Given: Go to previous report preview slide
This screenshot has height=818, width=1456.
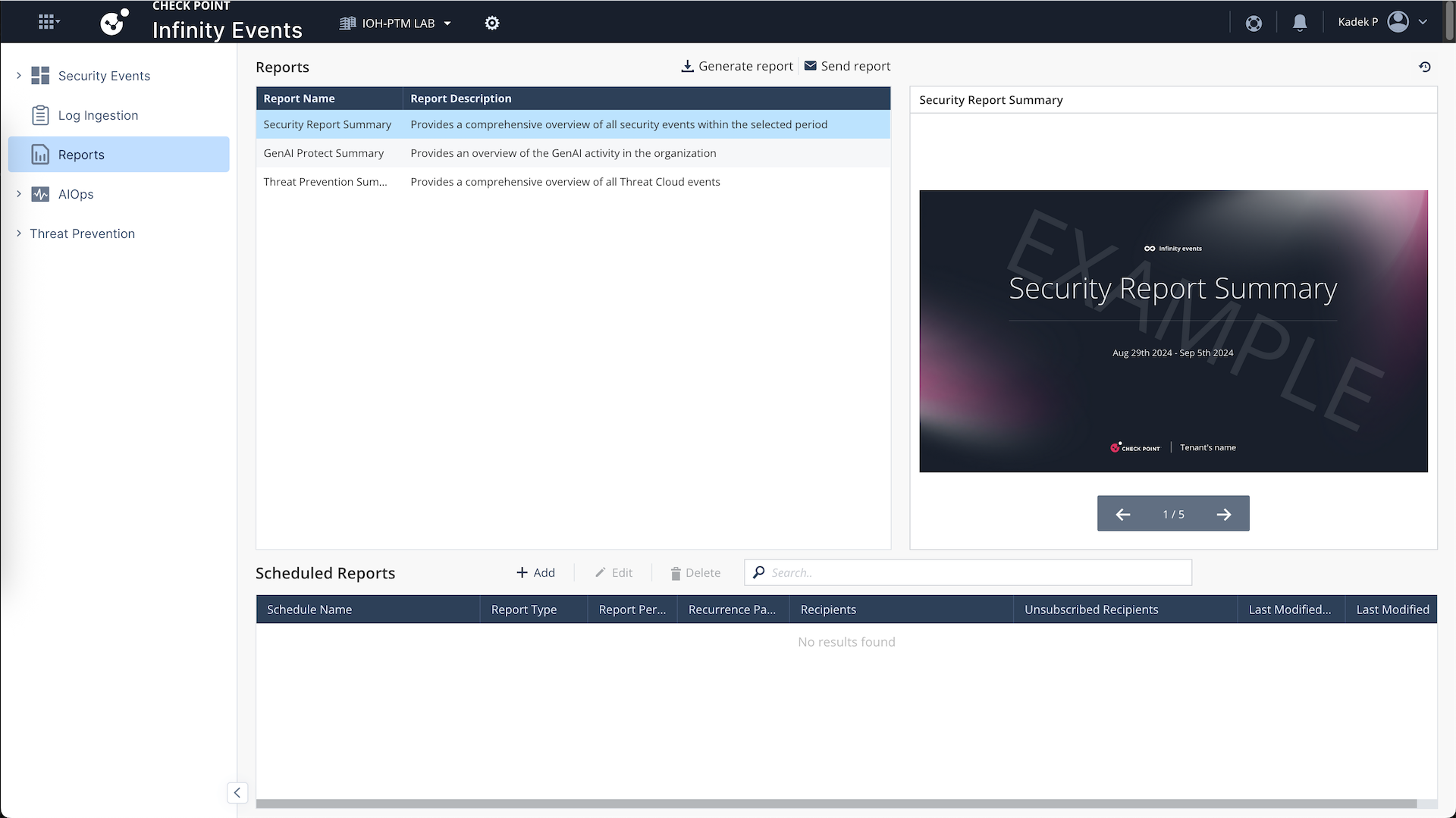Looking at the screenshot, I should click(x=1123, y=514).
